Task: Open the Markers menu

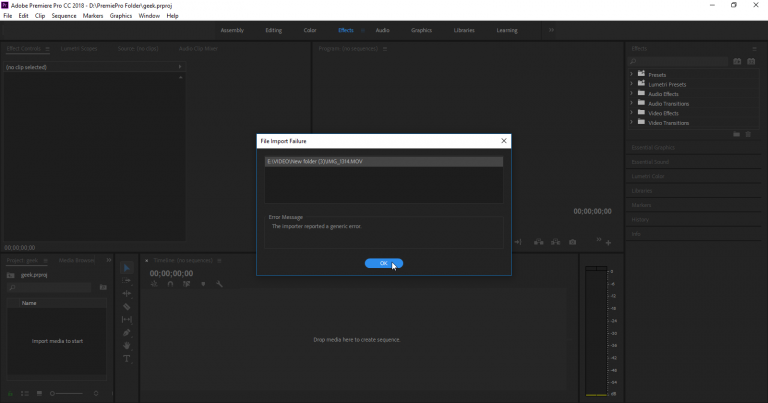Action: [x=93, y=16]
